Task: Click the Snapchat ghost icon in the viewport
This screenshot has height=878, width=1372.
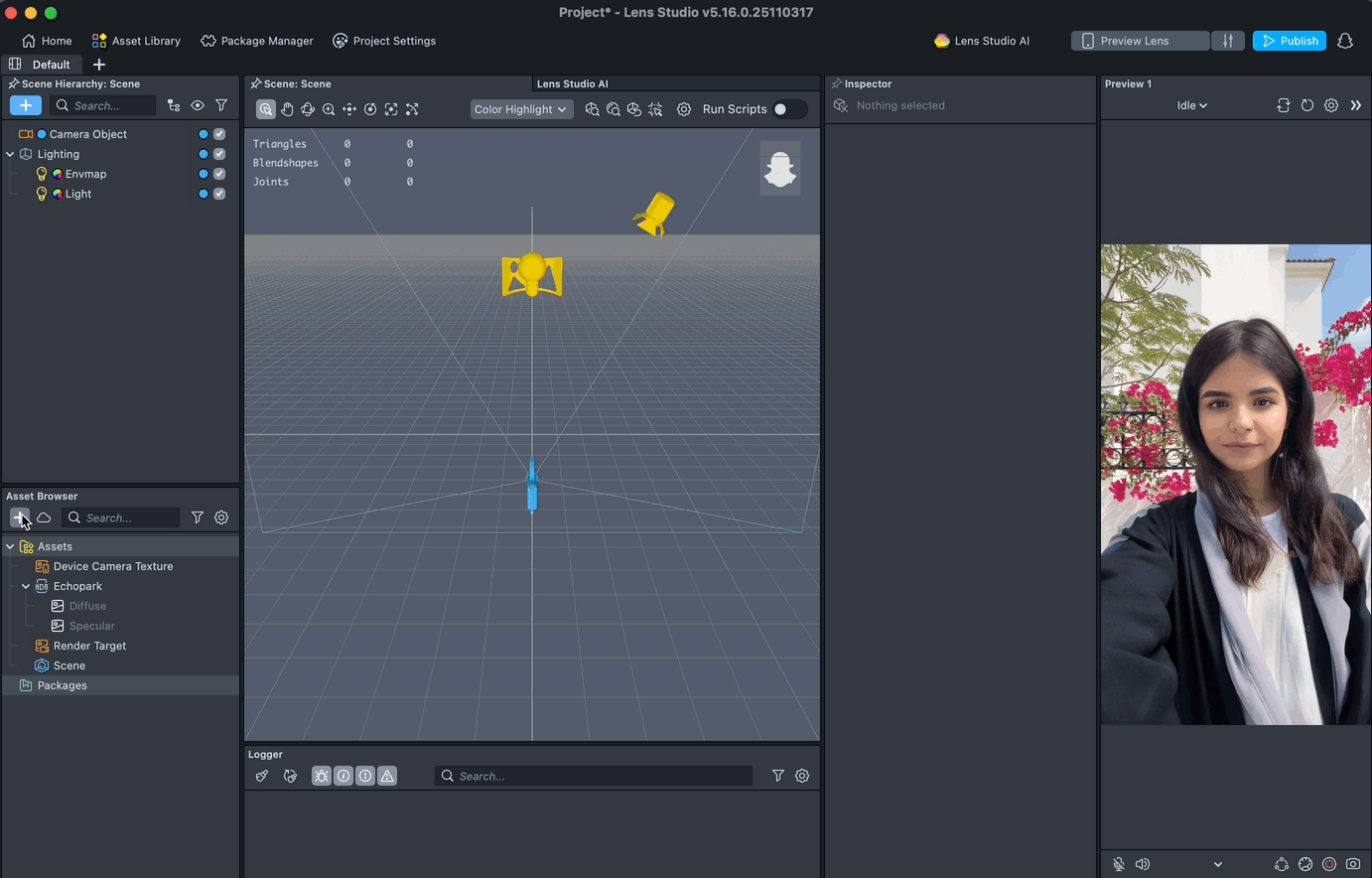Action: (x=780, y=169)
